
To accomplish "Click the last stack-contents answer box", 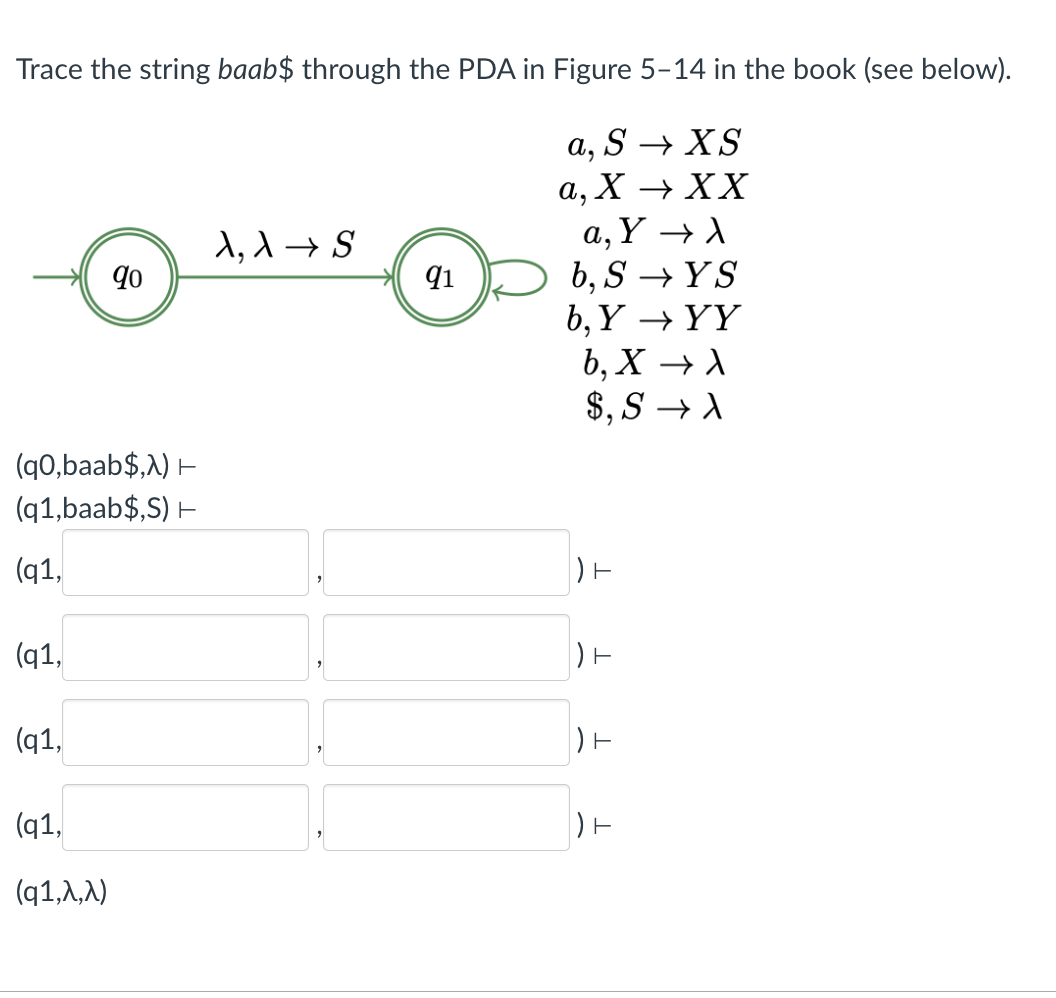I will tap(446, 818).
